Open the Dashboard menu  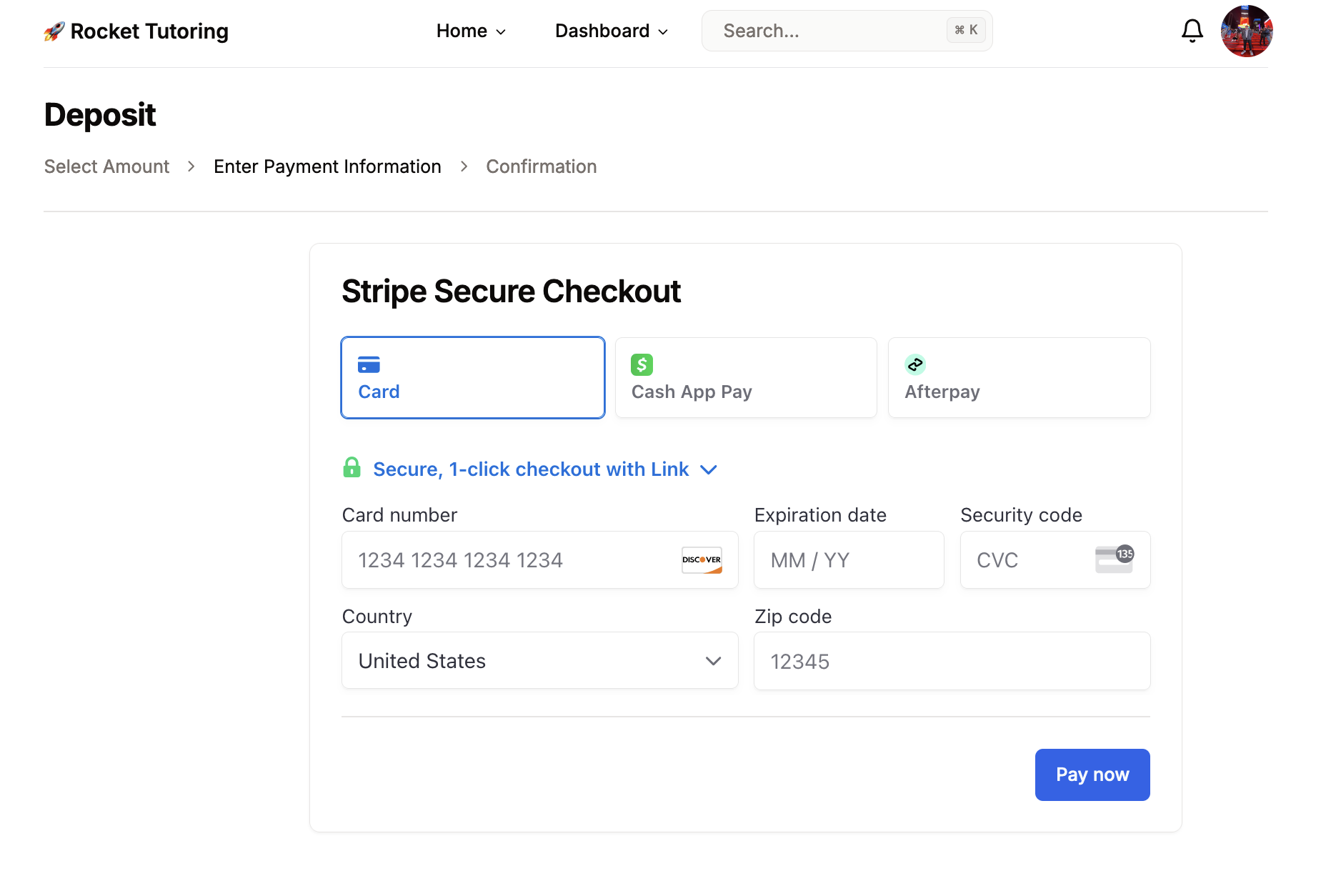[611, 31]
